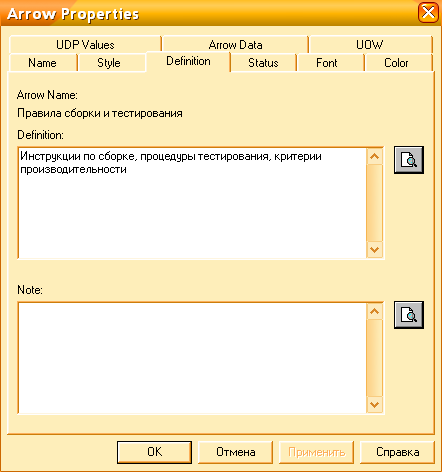
Task: Click inside the Note text area
Action: tap(192, 358)
